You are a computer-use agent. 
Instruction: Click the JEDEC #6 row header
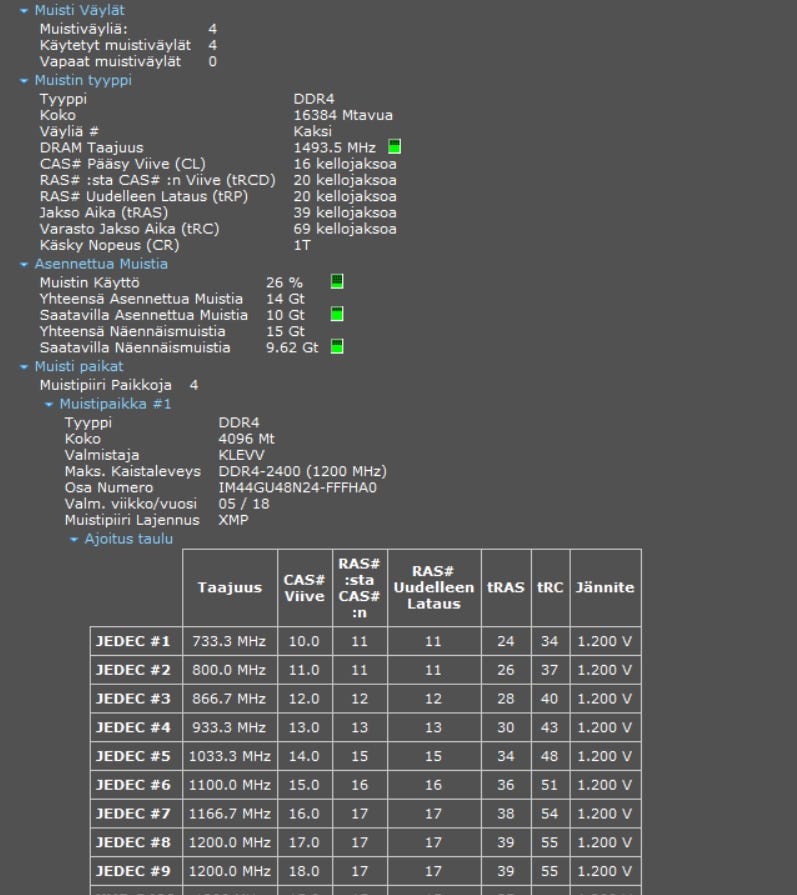(136, 785)
